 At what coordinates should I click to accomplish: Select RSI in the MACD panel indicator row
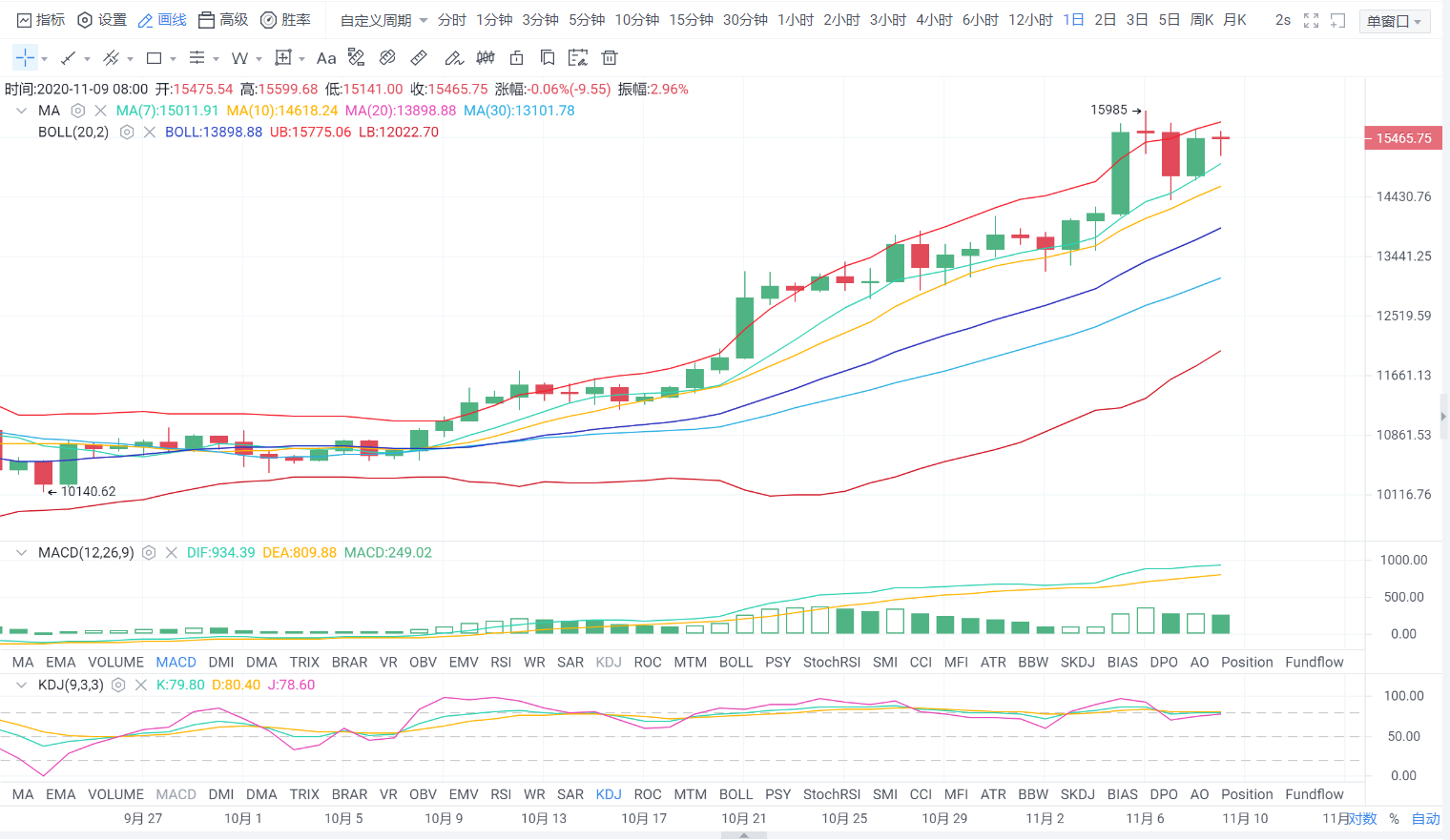coord(501,663)
